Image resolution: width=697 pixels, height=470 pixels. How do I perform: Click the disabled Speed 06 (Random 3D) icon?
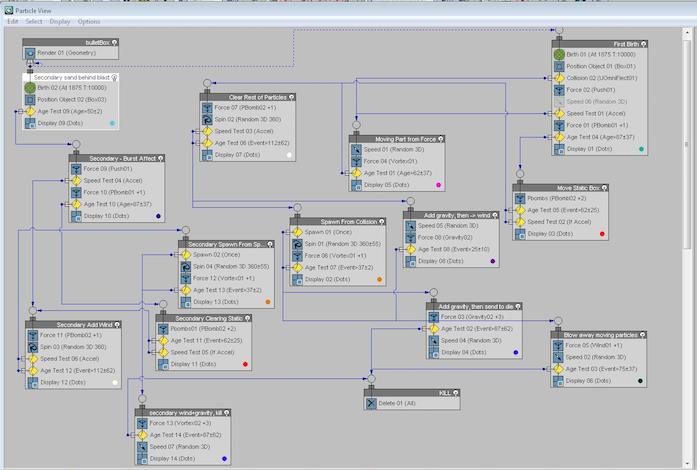(559, 102)
